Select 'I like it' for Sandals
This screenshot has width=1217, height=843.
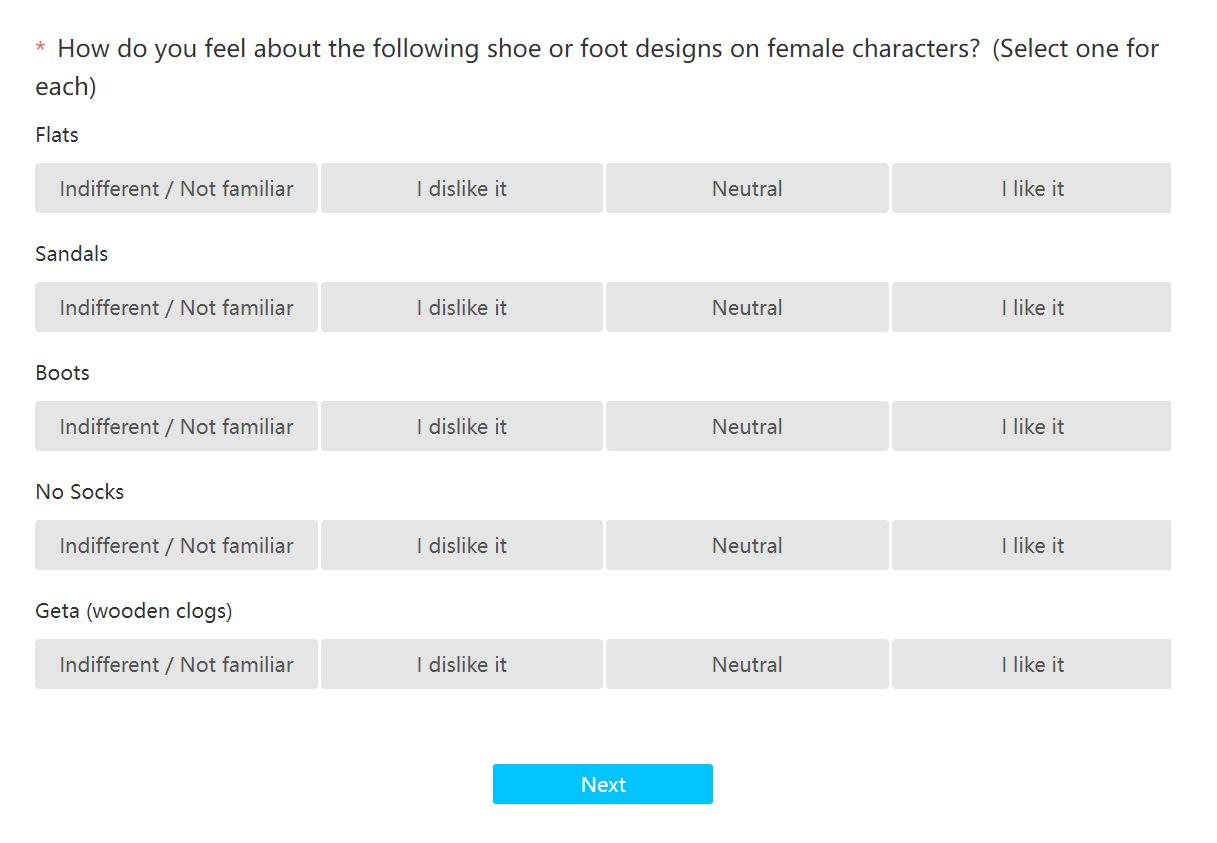click(x=1032, y=307)
